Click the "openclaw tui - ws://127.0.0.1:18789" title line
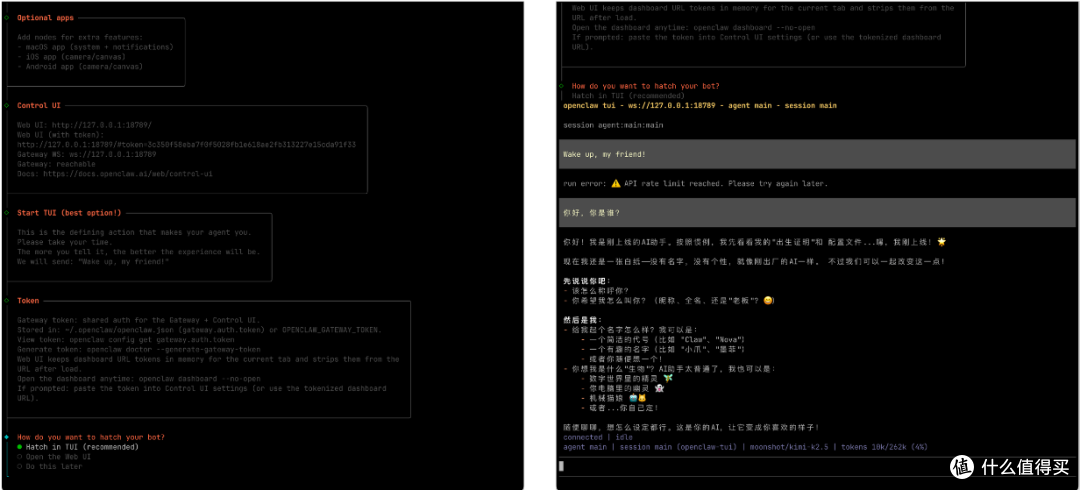The image size is (1080, 490). [700, 105]
